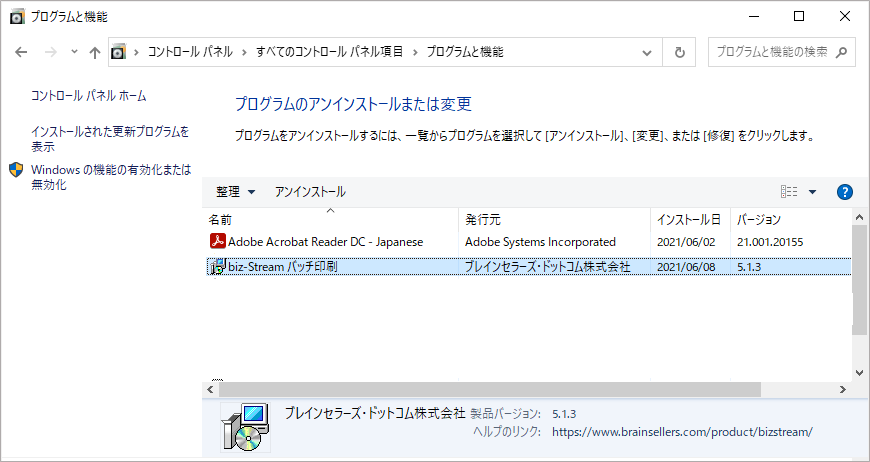Close the プログラムと機能 window
The height and width of the screenshot is (462, 870).
click(x=844, y=17)
